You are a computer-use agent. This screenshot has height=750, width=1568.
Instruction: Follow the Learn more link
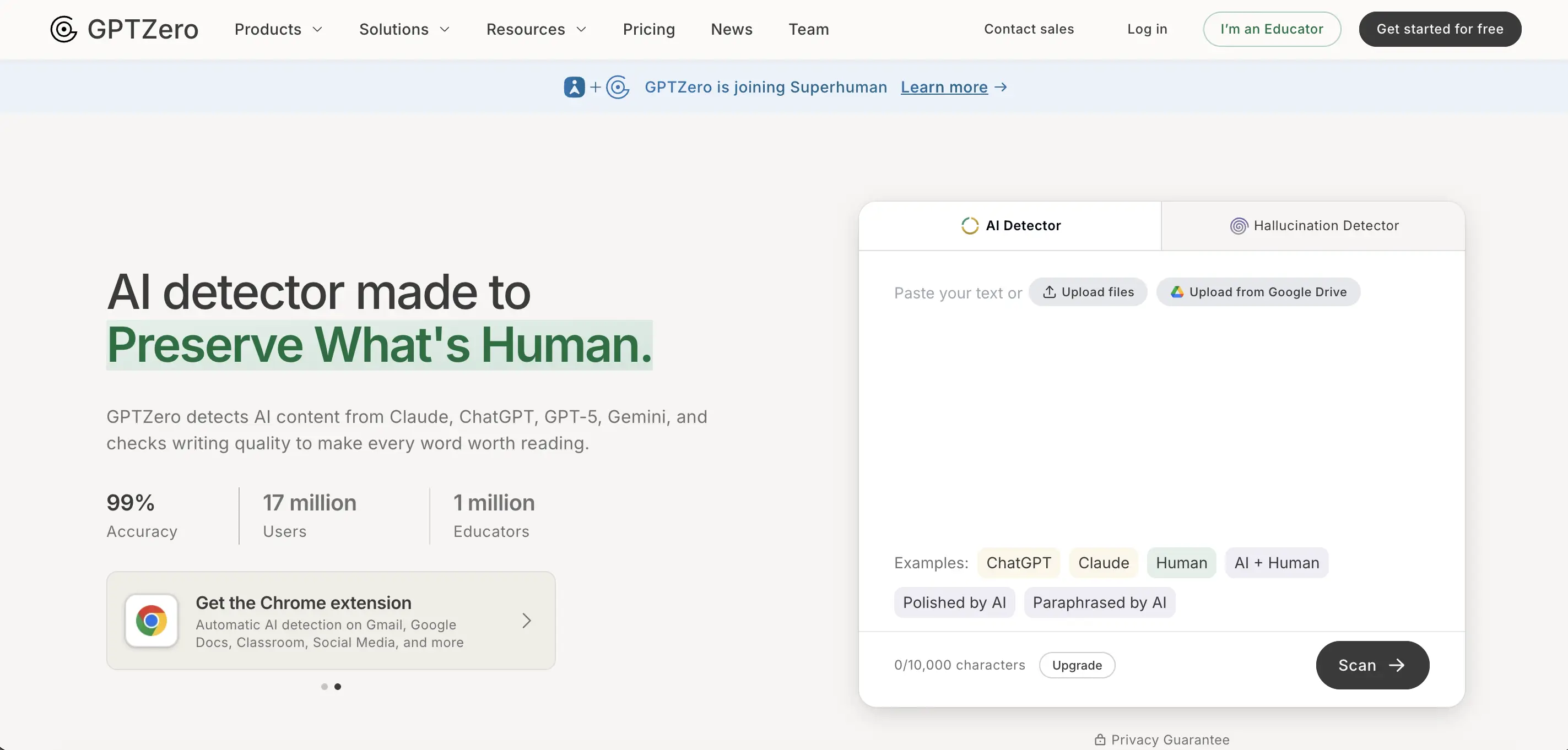click(x=944, y=87)
